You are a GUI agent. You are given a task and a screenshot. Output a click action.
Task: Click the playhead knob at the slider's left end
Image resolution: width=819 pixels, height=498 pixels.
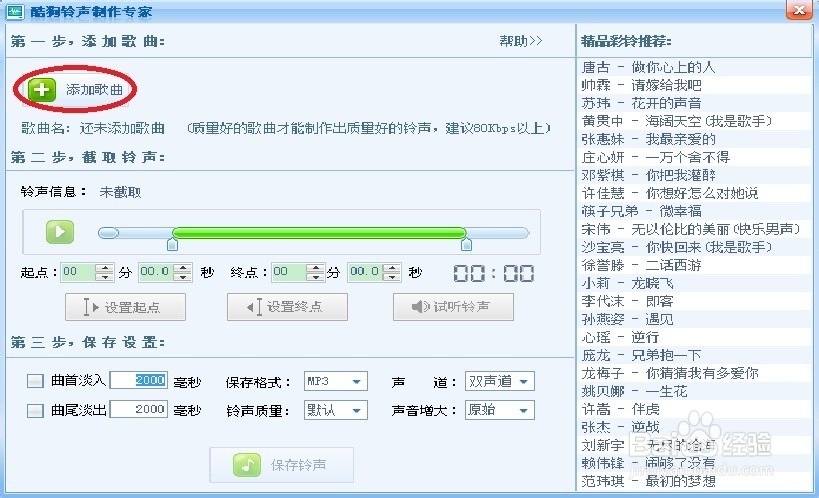(108, 233)
